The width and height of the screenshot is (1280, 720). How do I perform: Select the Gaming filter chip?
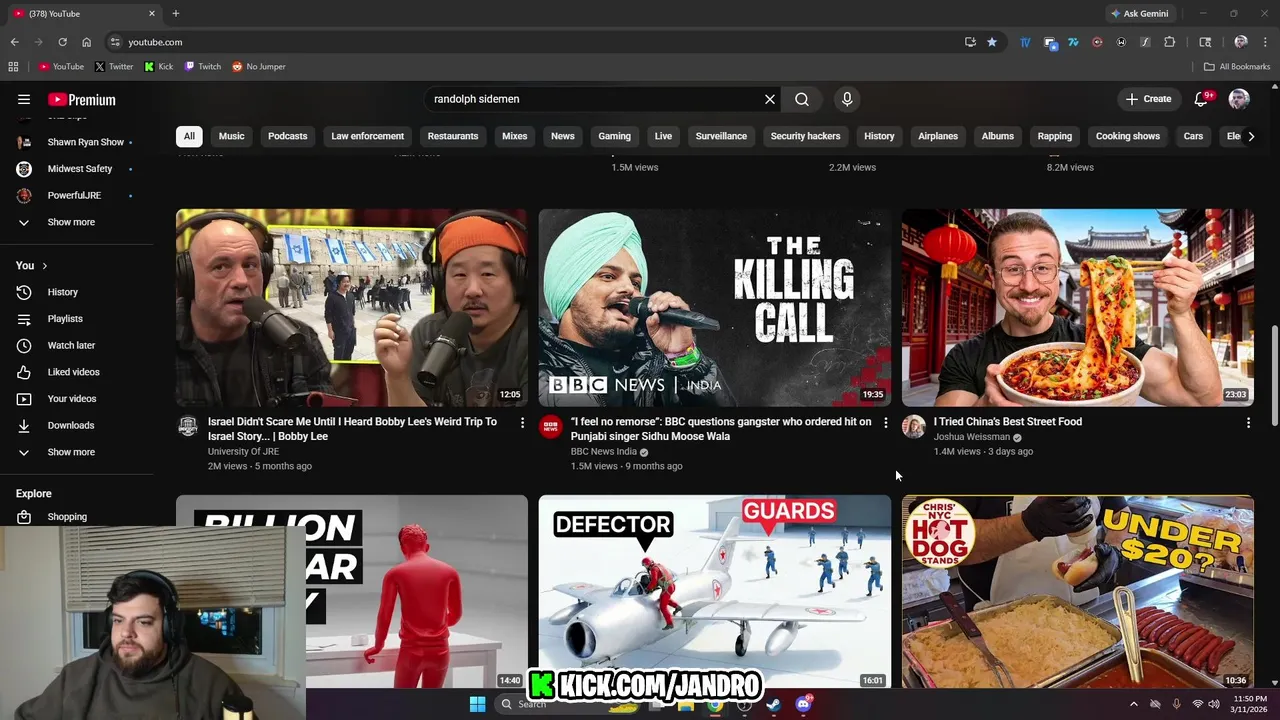[x=614, y=136]
